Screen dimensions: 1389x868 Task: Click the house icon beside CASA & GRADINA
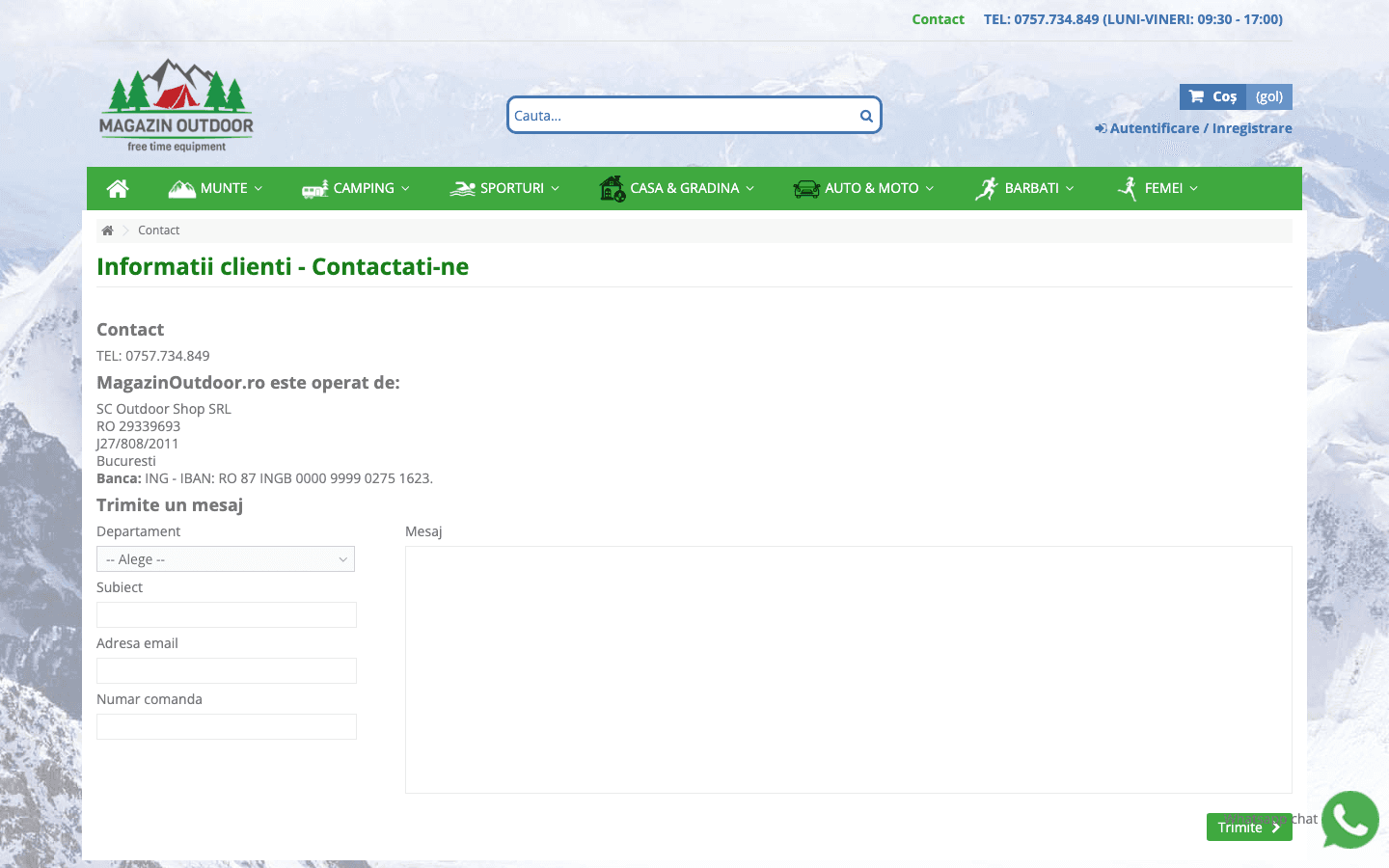[x=612, y=188]
